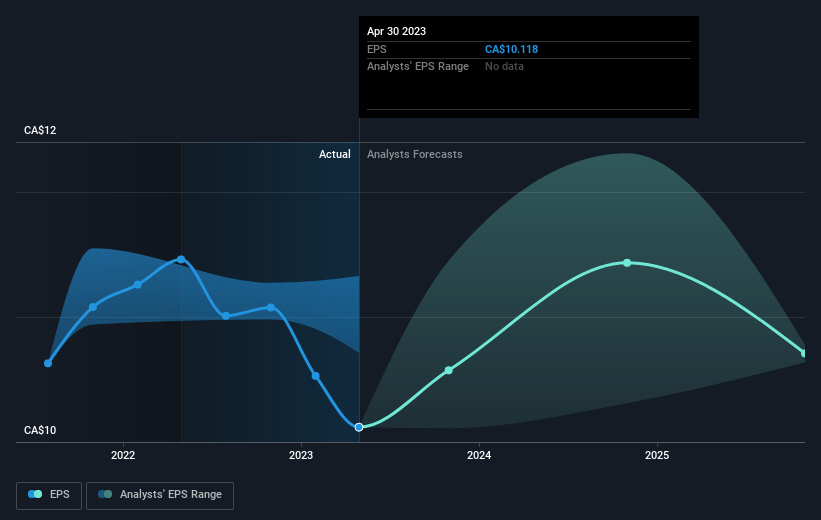
Task: Click the forecast point before 2024
Action: coord(449,370)
